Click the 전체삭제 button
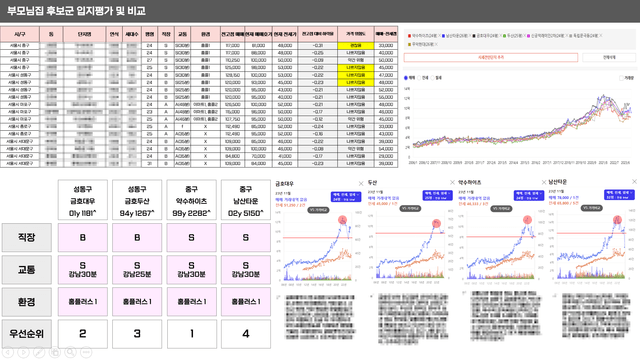Screen dimensions: 640x360 point(609,58)
